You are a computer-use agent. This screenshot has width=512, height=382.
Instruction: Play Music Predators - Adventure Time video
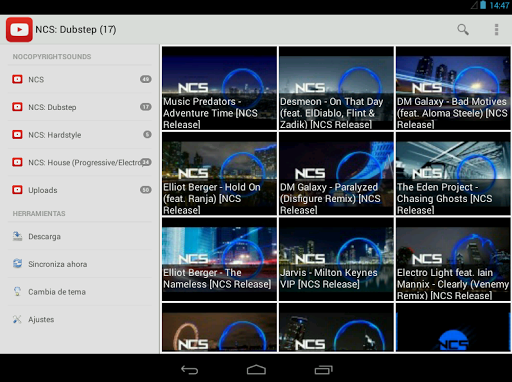[x=219, y=88]
